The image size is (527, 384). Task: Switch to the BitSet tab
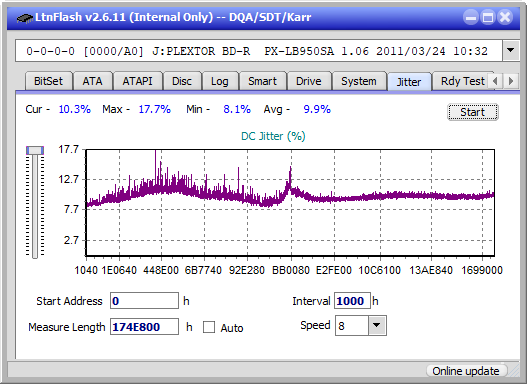48,81
